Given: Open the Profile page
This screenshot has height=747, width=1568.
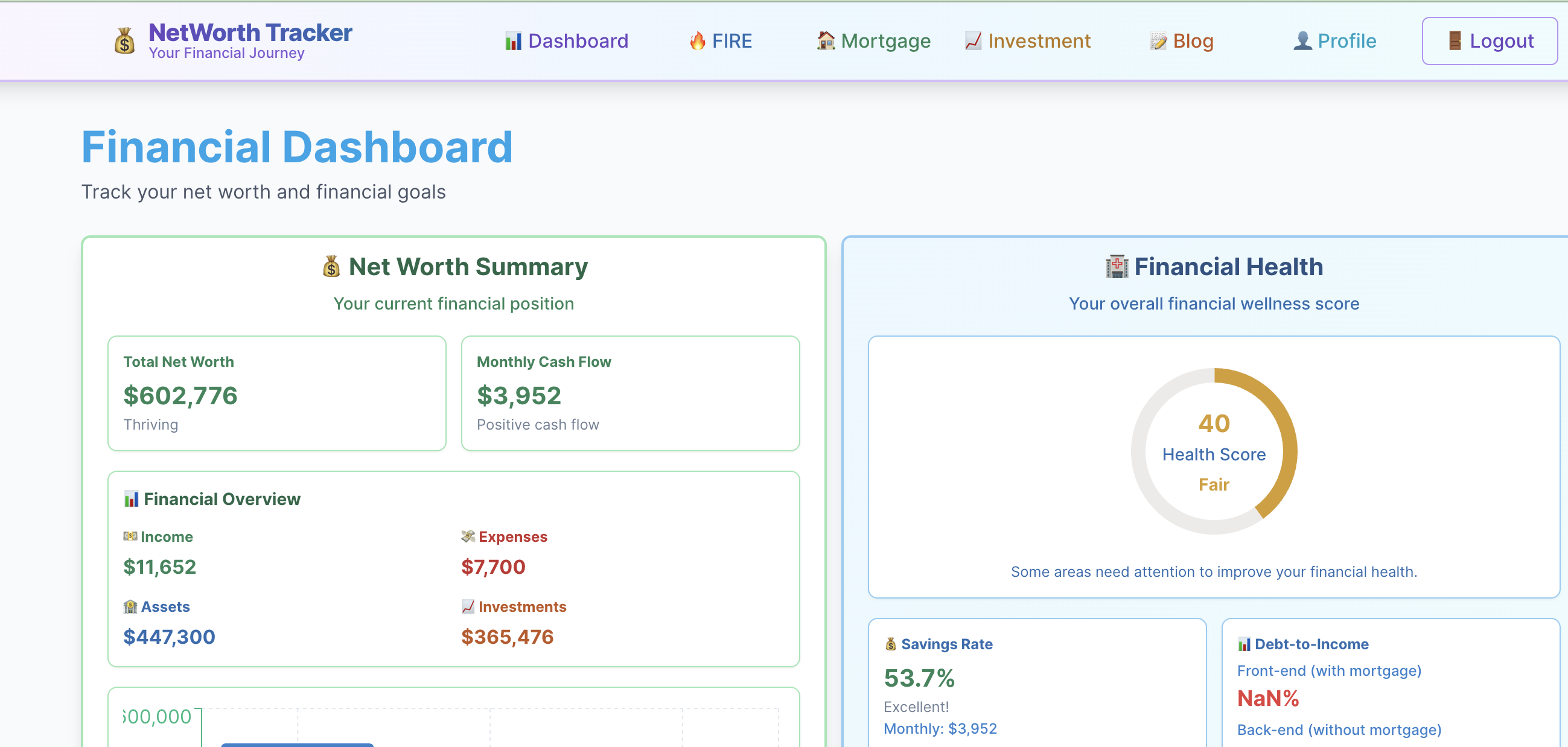Looking at the screenshot, I should tap(1334, 41).
